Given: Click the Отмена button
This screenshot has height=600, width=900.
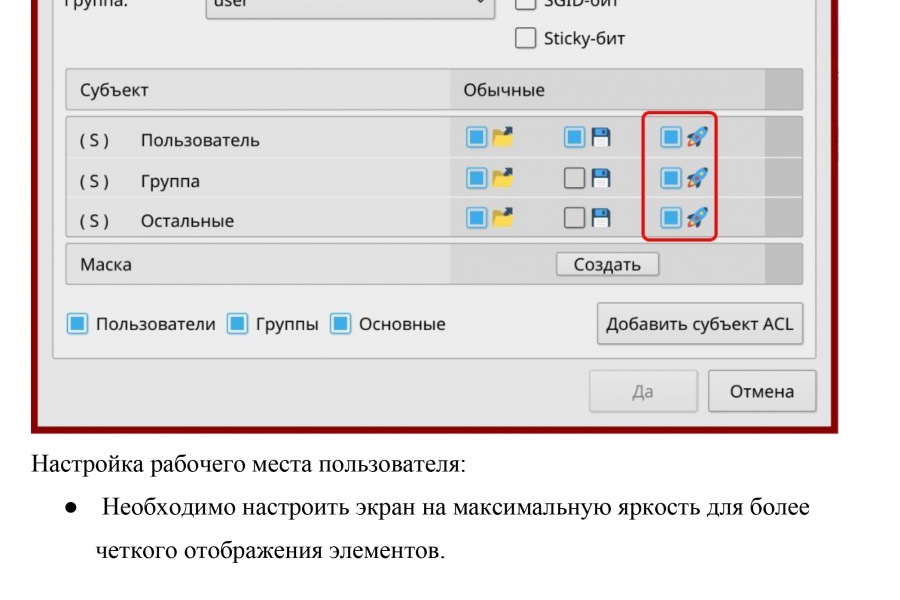Looking at the screenshot, I should pyautogui.click(x=762, y=391).
